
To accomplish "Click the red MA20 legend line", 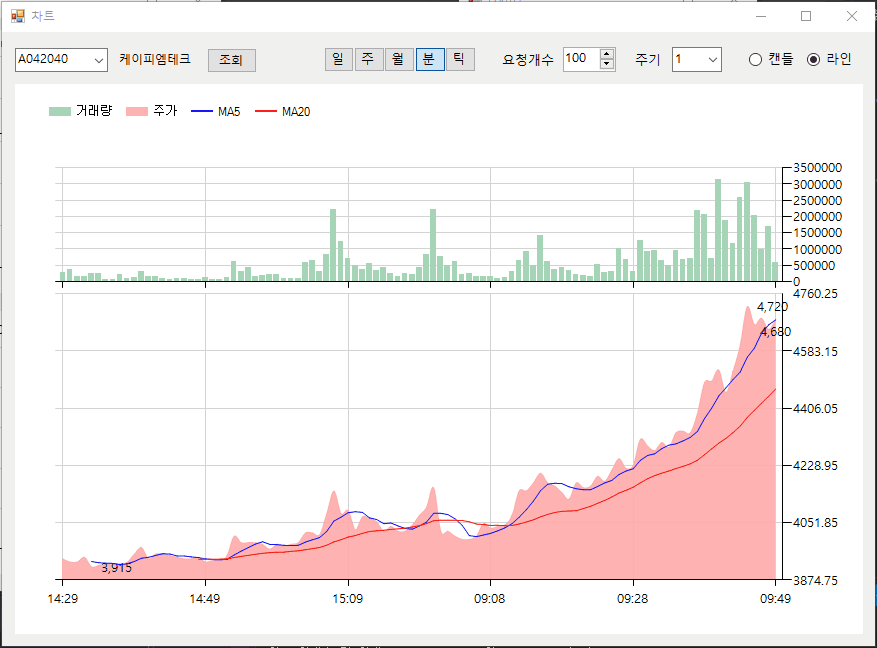I will pos(266,111).
